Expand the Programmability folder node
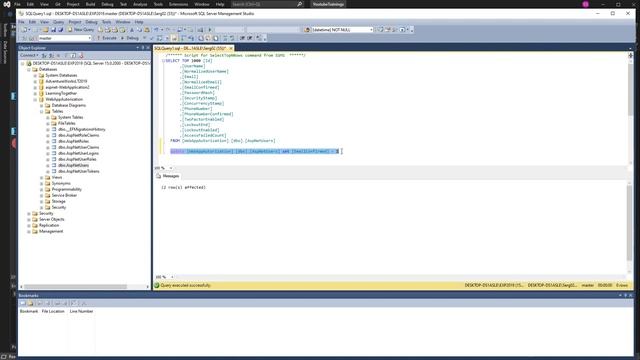 click(x=42, y=189)
